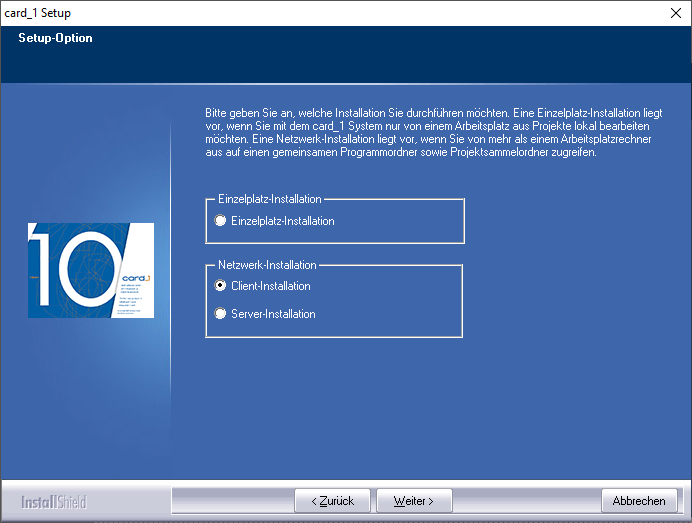Viewport: 692px width, 523px height.
Task: Select the Einzelplatz-Installation radio button
Action: click(x=221, y=221)
